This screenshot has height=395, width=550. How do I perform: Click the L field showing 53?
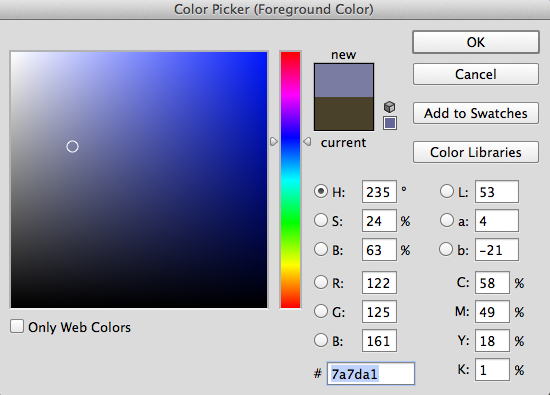point(497,192)
